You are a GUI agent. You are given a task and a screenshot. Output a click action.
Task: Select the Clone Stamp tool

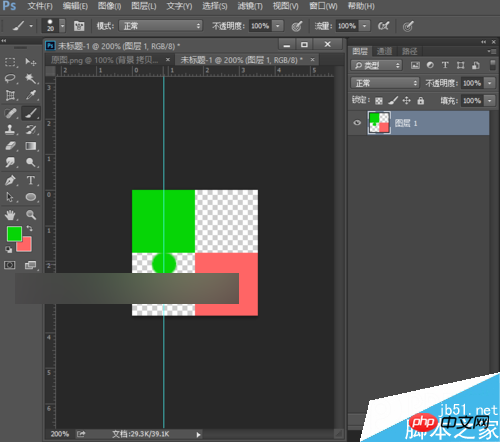(x=10, y=129)
